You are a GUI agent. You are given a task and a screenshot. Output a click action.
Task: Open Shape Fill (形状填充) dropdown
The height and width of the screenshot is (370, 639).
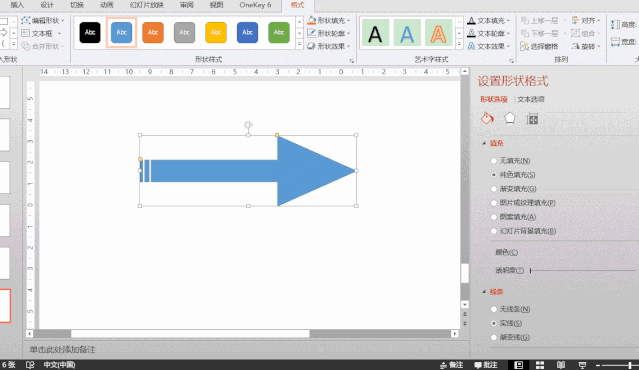[x=329, y=20]
